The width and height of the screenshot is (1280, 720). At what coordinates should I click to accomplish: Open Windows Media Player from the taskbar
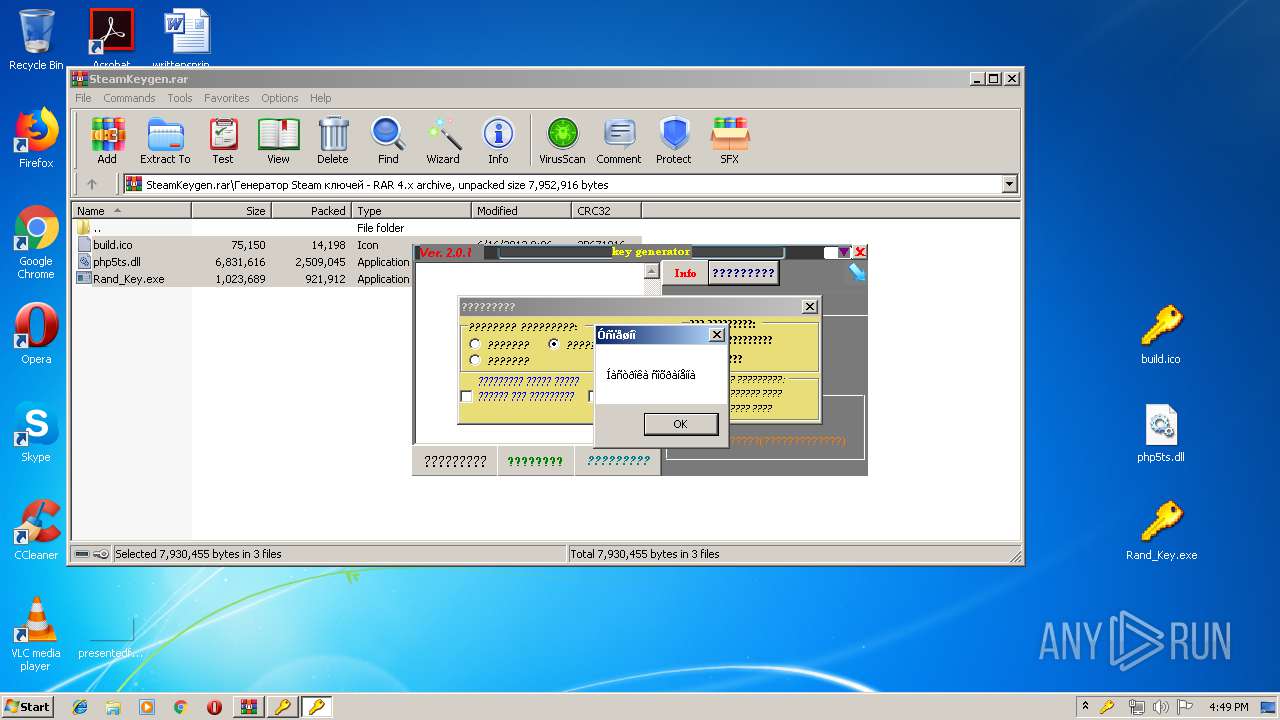(x=147, y=707)
